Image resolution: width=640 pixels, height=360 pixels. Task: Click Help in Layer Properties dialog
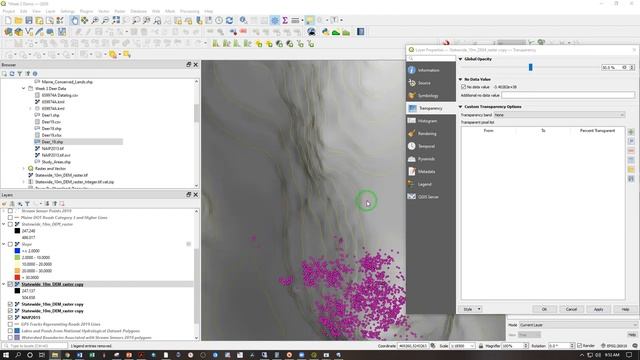pyautogui.click(x=625, y=309)
